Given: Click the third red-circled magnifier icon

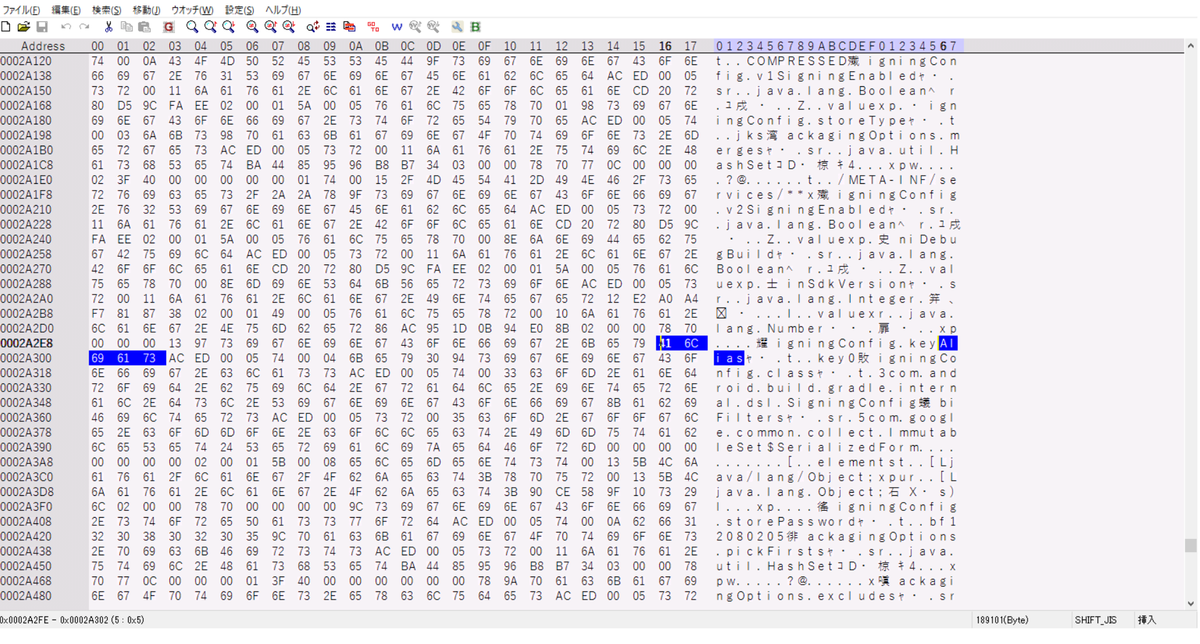Looking at the screenshot, I should coord(288,27).
